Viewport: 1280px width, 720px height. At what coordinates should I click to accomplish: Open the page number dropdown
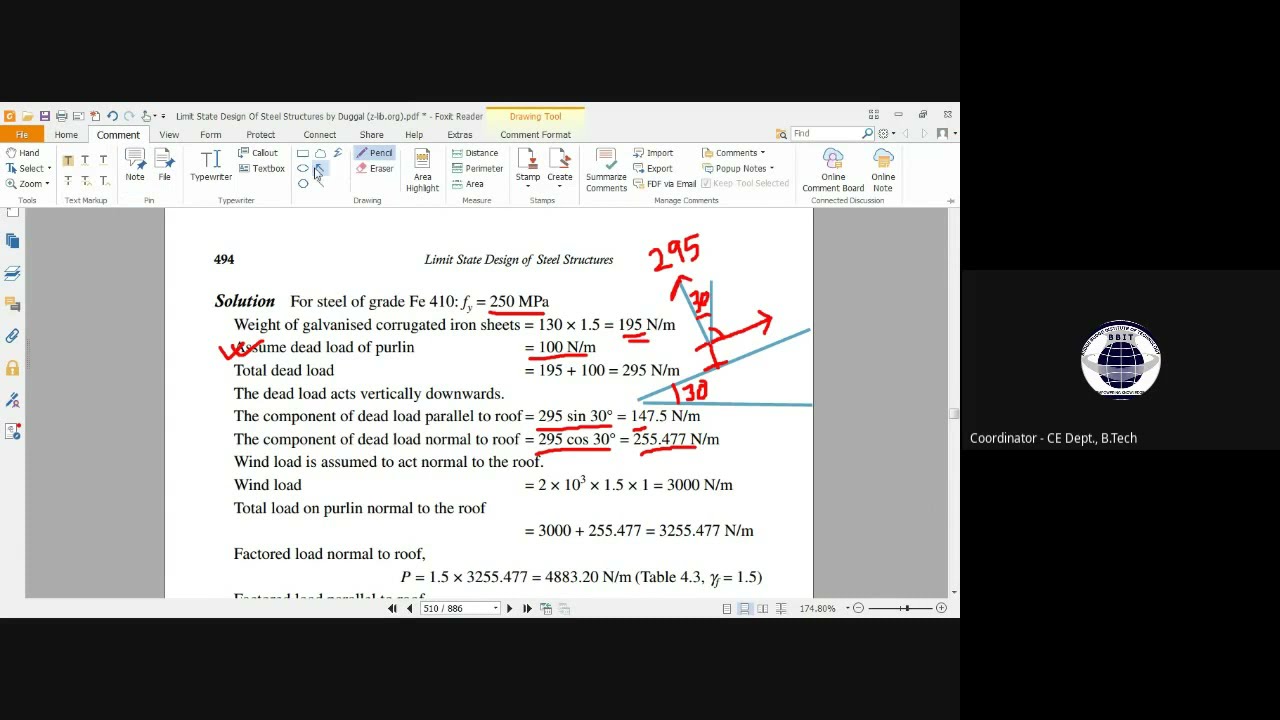(x=495, y=608)
